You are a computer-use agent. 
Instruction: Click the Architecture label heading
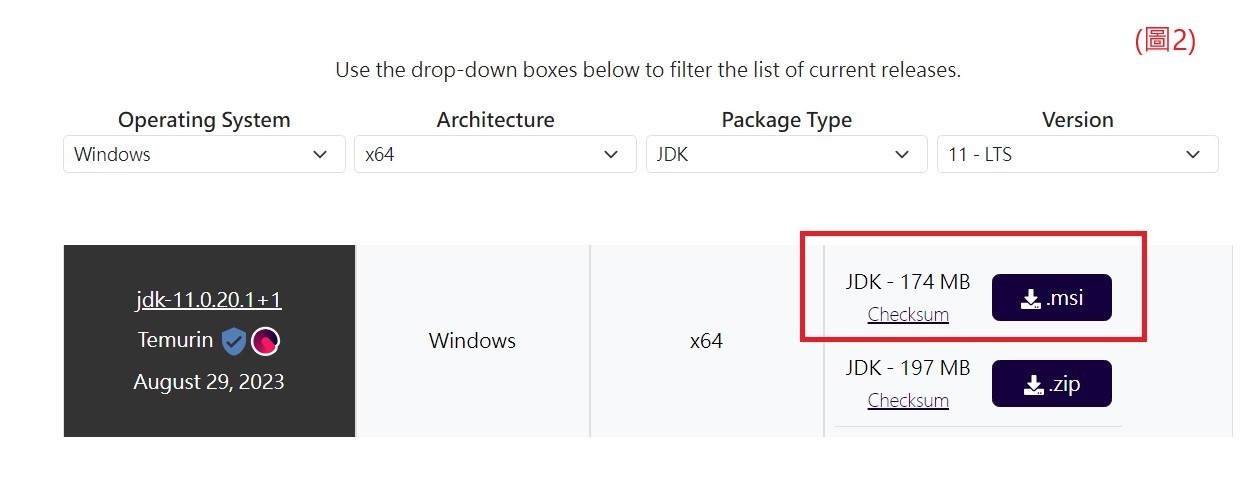[495, 120]
